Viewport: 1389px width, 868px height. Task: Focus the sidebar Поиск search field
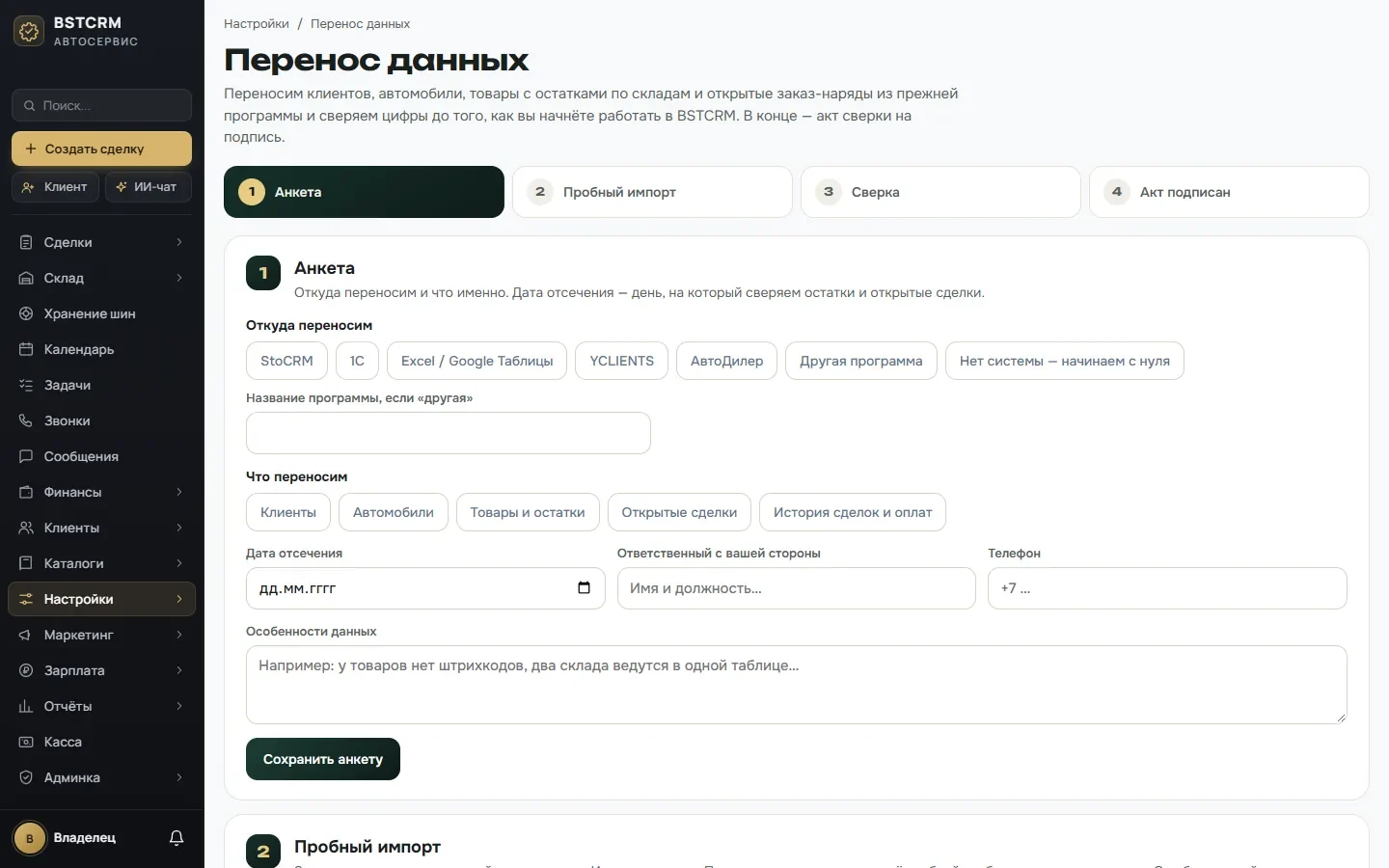101,105
